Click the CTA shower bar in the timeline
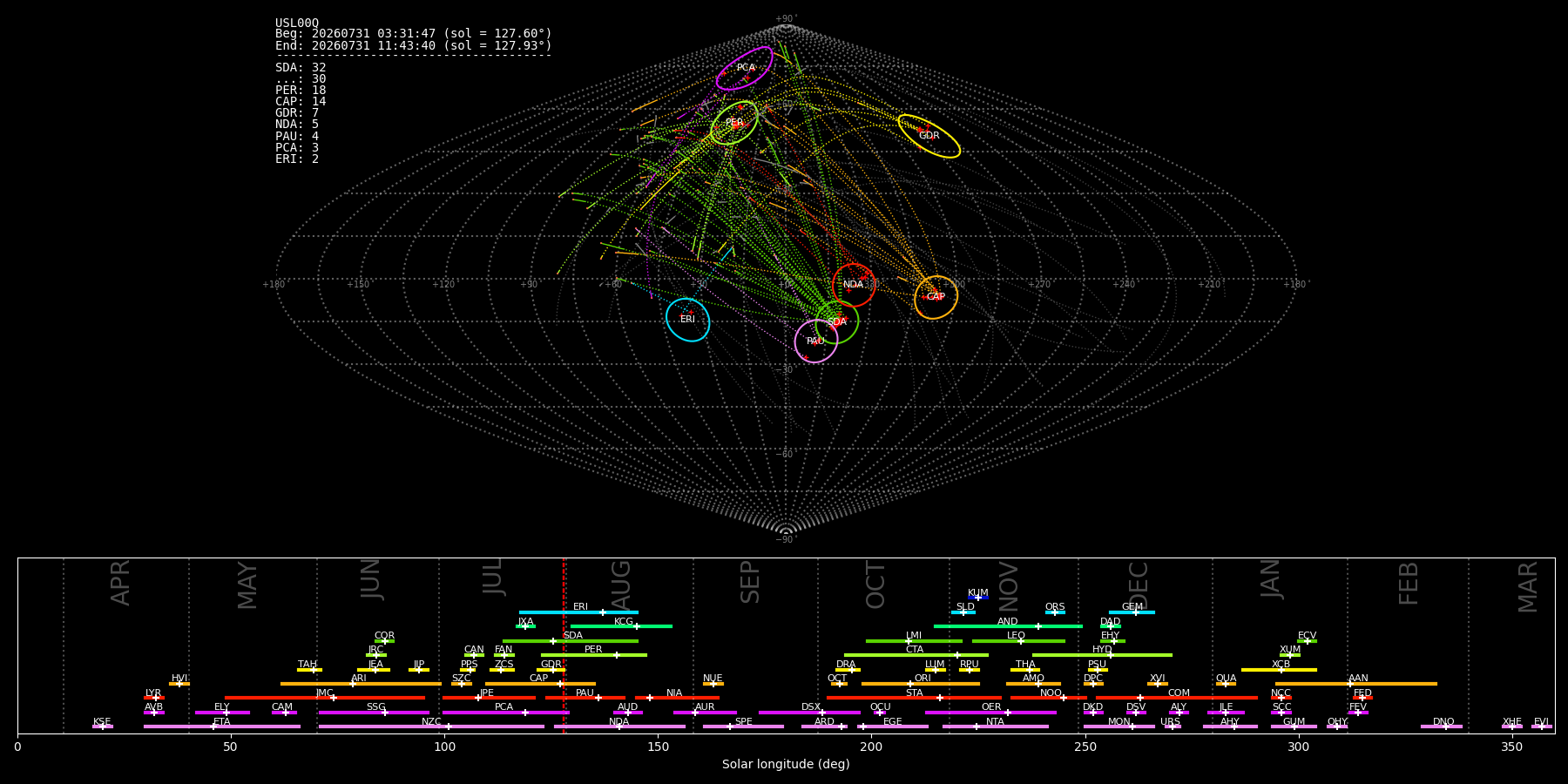1568x784 pixels. click(x=916, y=655)
